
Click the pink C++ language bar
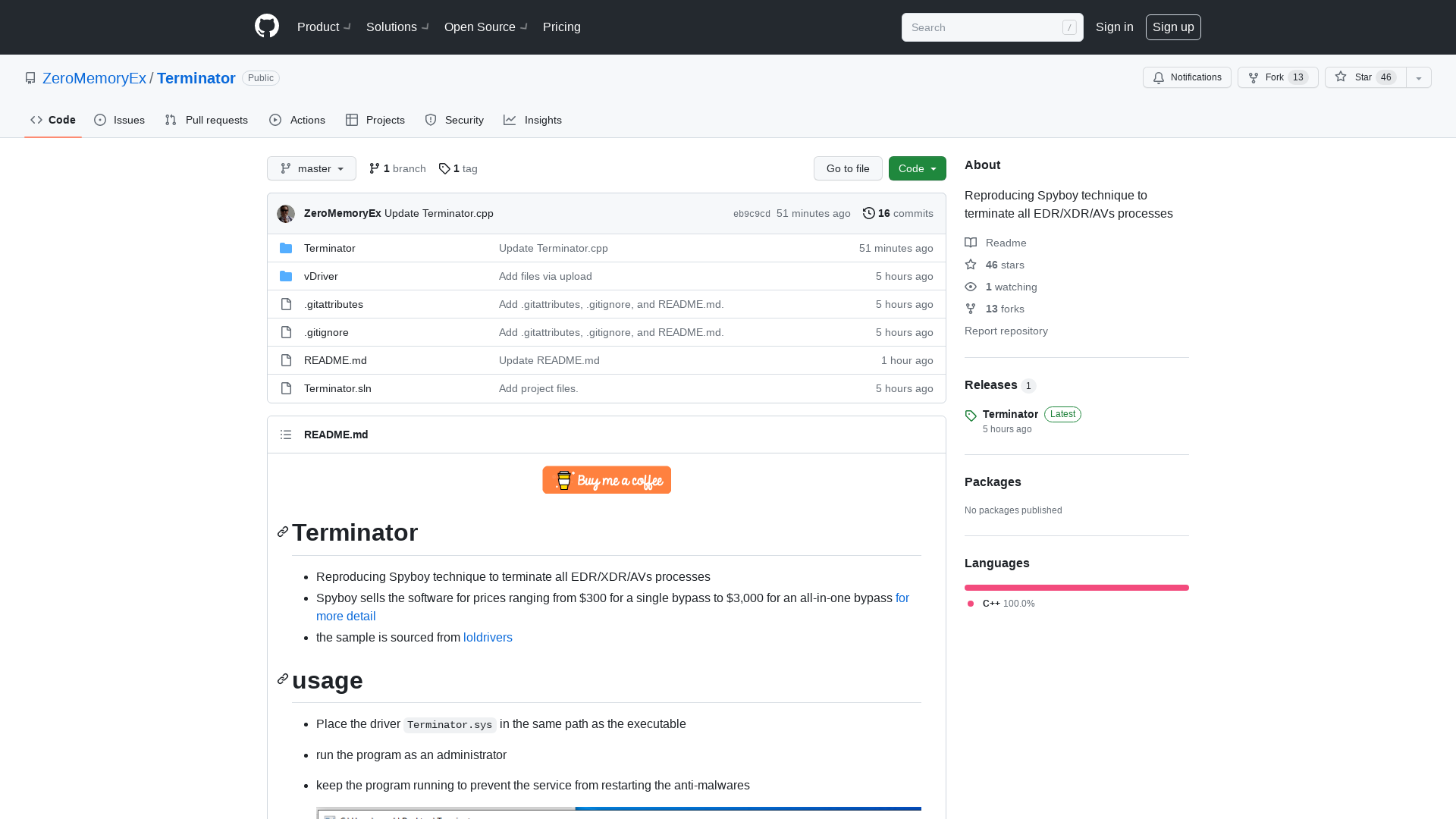pyautogui.click(x=1077, y=588)
